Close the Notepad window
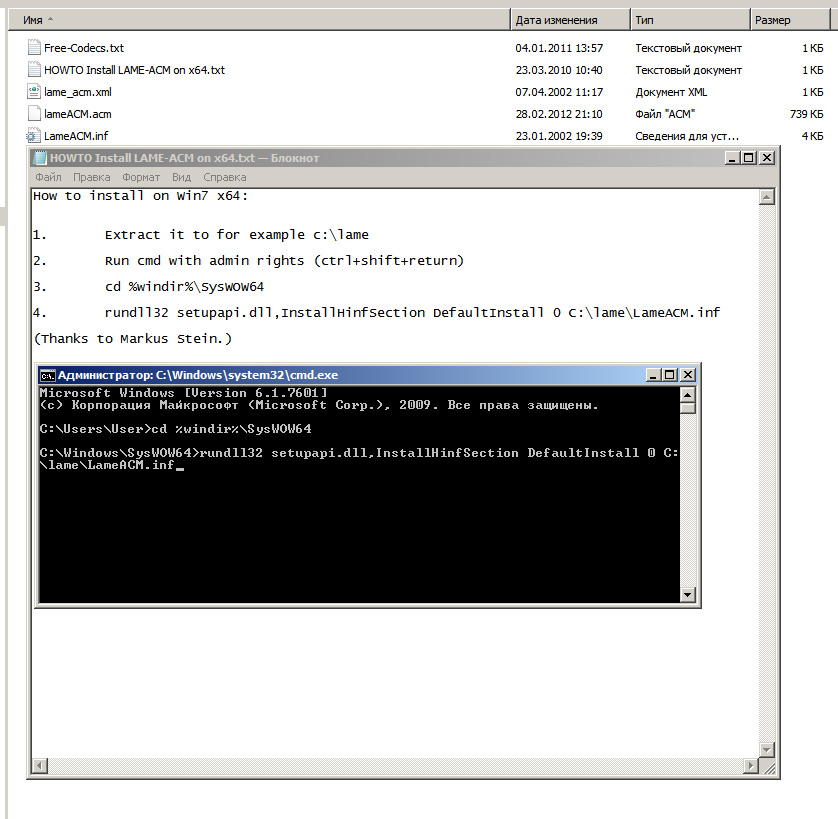 [x=767, y=158]
